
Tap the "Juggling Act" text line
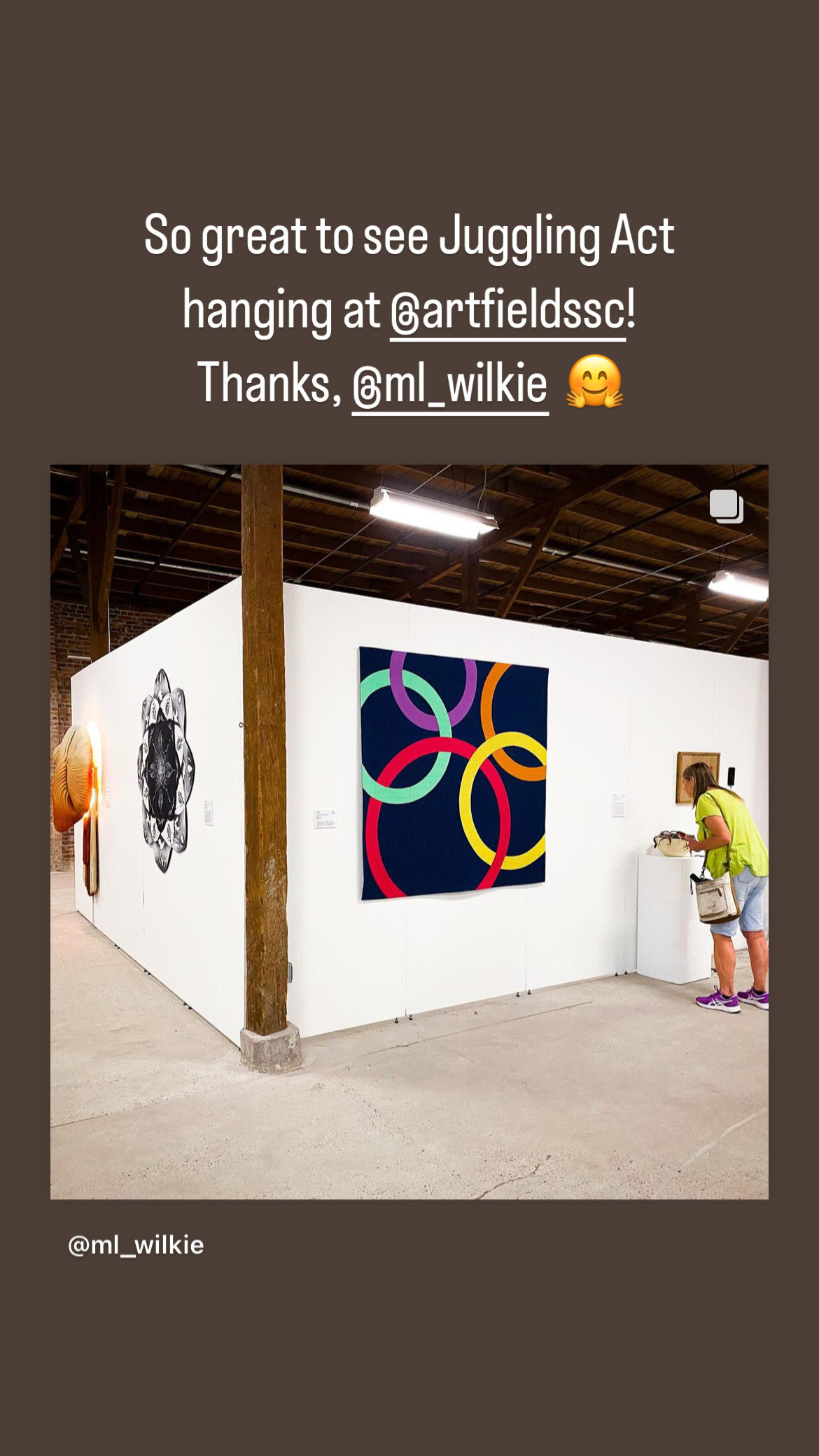click(409, 236)
